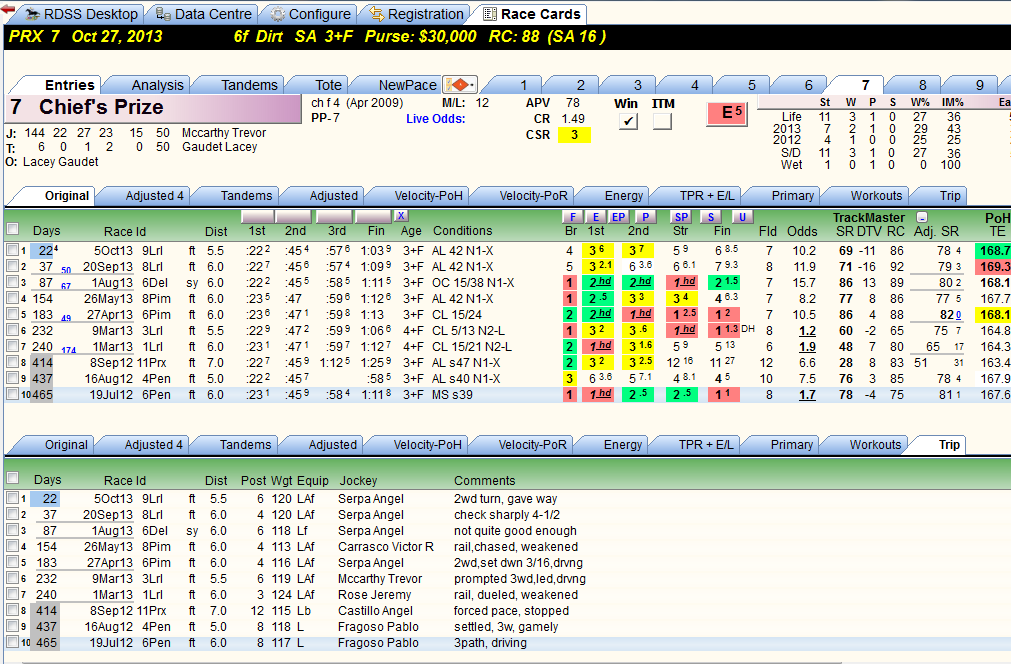Viewport: 1011px width, 664px height.
Task: Switch to the Data Centre tab
Action: click(x=204, y=14)
